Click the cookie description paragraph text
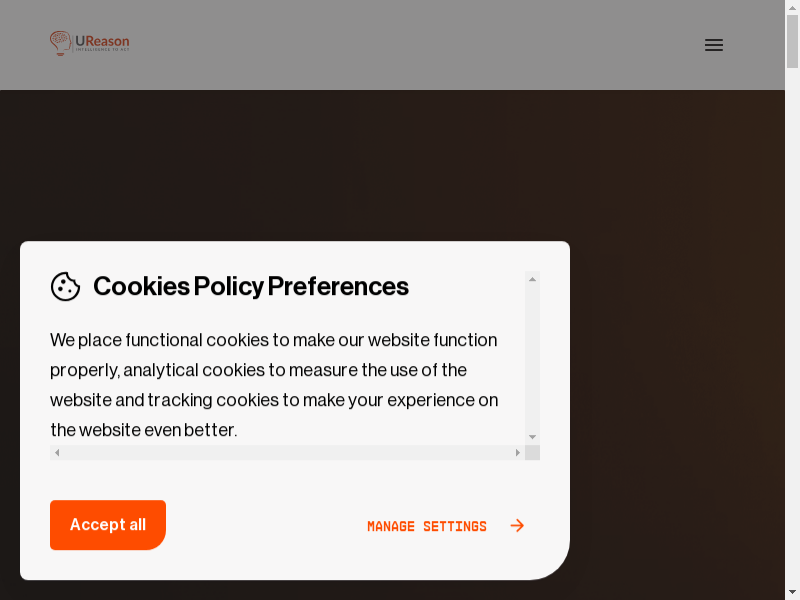This screenshot has height=600, width=800. pyautogui.click(x=274, y=385)
